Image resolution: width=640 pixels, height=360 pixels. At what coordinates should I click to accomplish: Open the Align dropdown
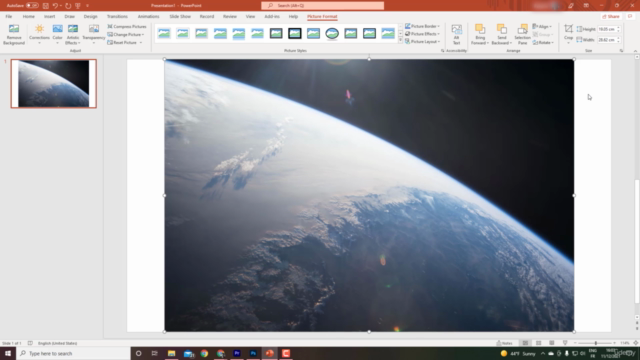coord(542,27)
